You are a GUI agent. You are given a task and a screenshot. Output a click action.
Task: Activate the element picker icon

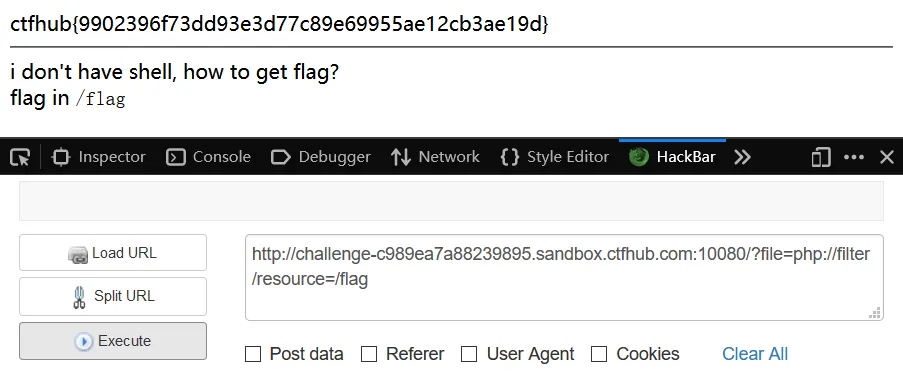[20, 157]
